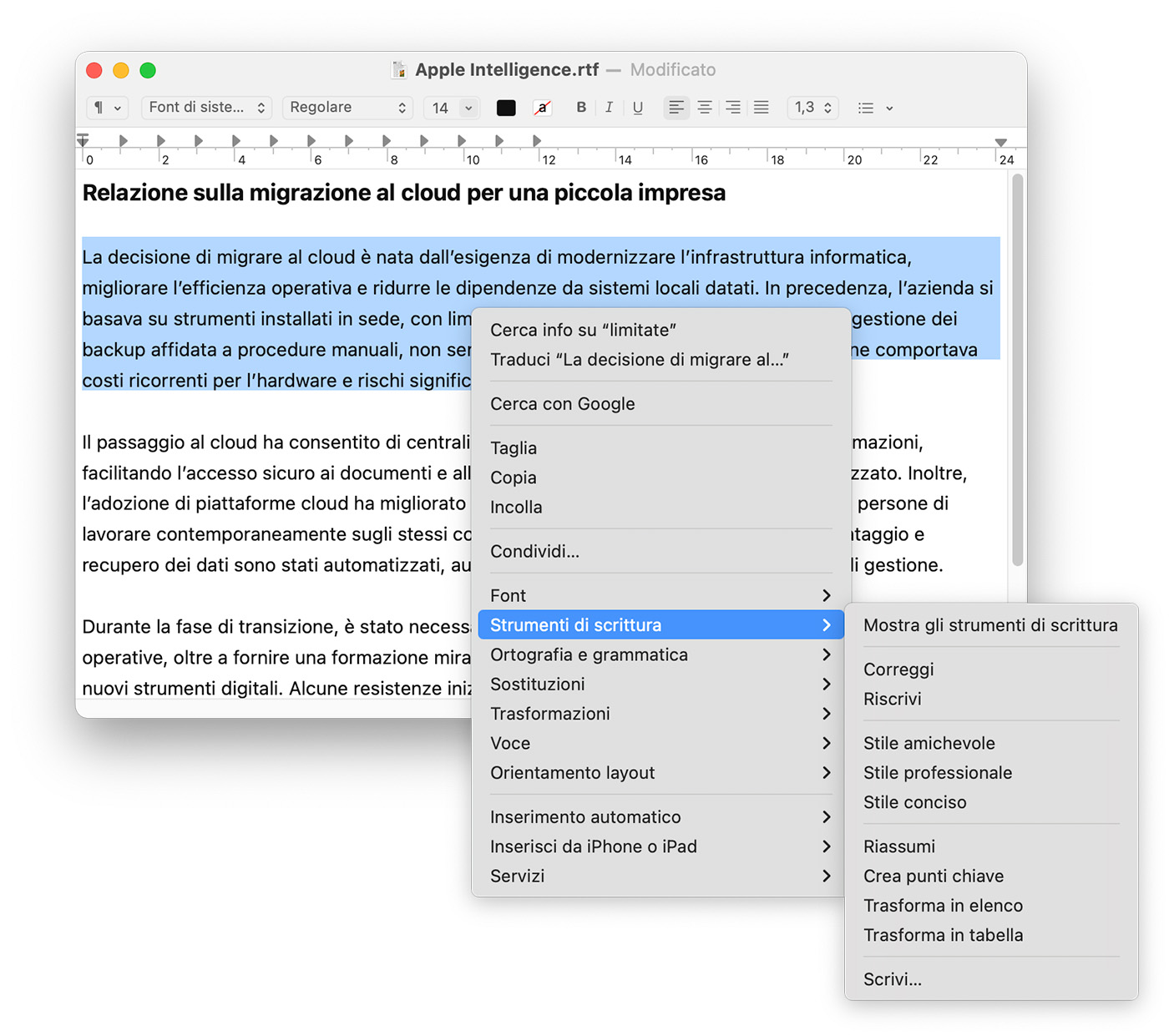
Task: Choose Riscrivi from the writing tools submenu
Action: 893,700
